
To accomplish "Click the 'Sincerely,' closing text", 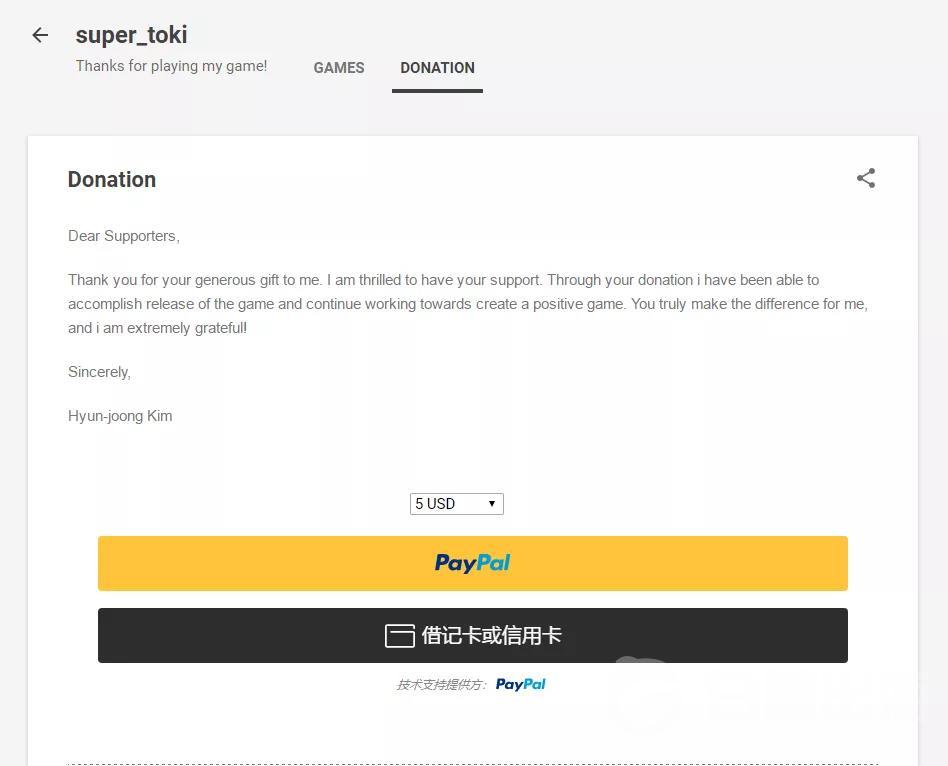I will (99, 372).
